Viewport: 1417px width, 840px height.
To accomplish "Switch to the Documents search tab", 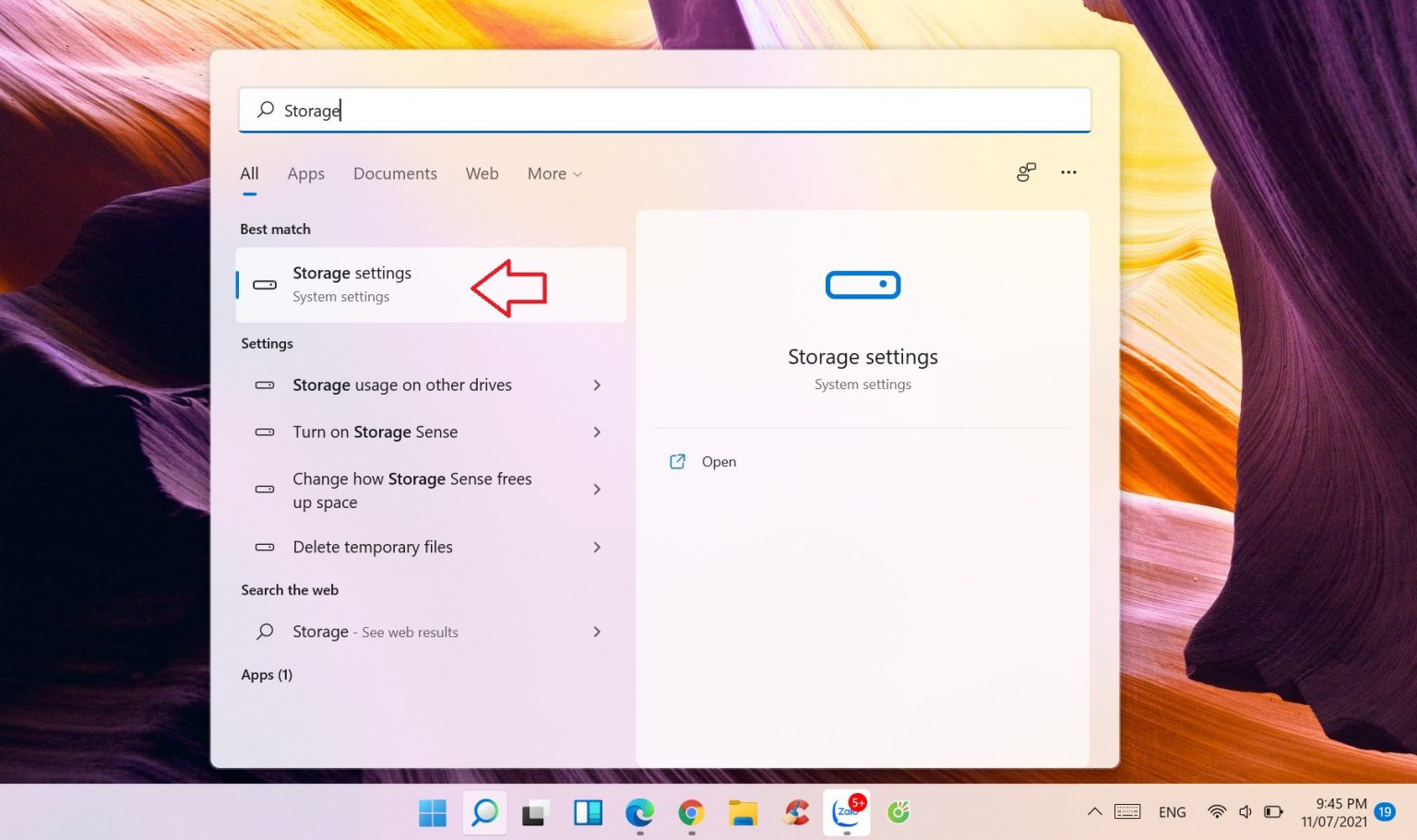I will pos(395,173).
